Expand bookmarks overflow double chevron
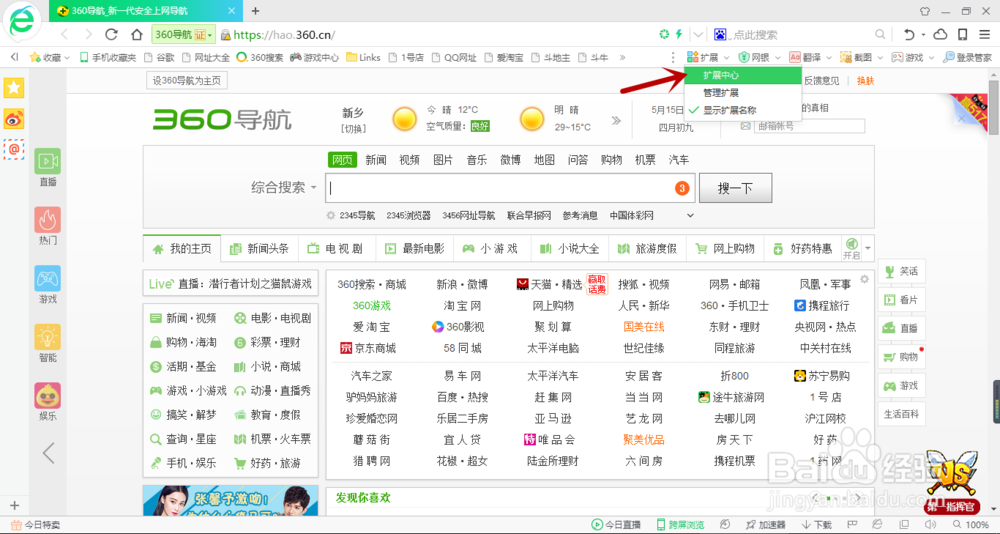This screenshot has height=534, width=1000. (622, 57)
